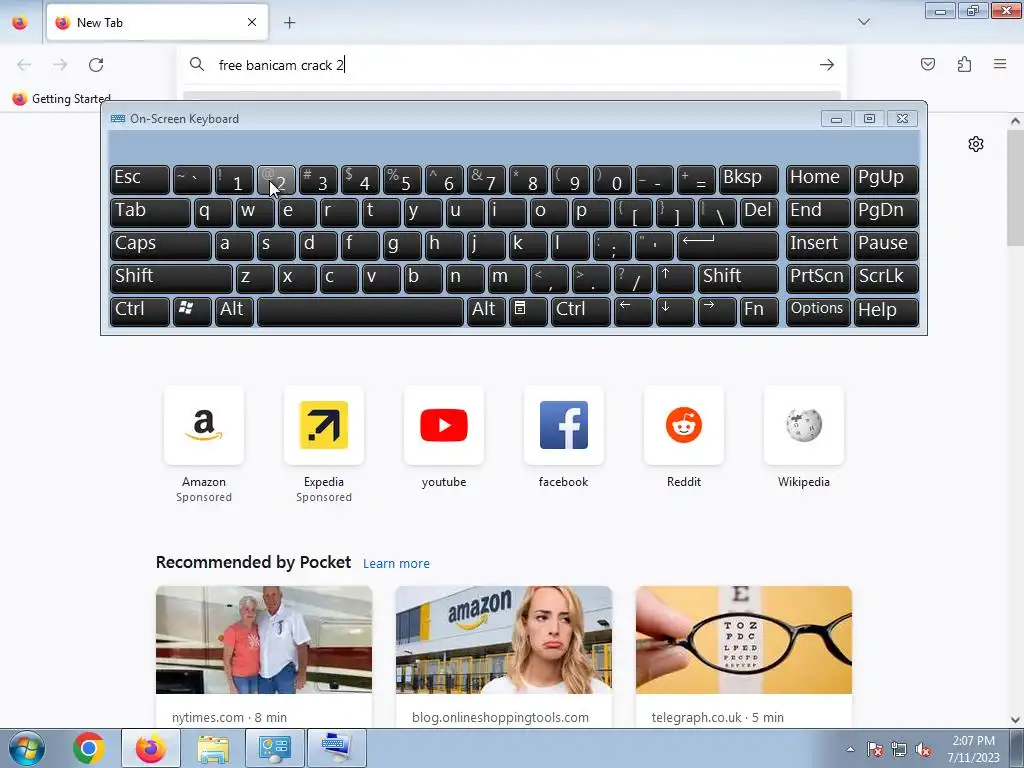This screenshot has width=1024, height=768.
Task: Toggle the right Ctrl key
Action: click(581, 311)
